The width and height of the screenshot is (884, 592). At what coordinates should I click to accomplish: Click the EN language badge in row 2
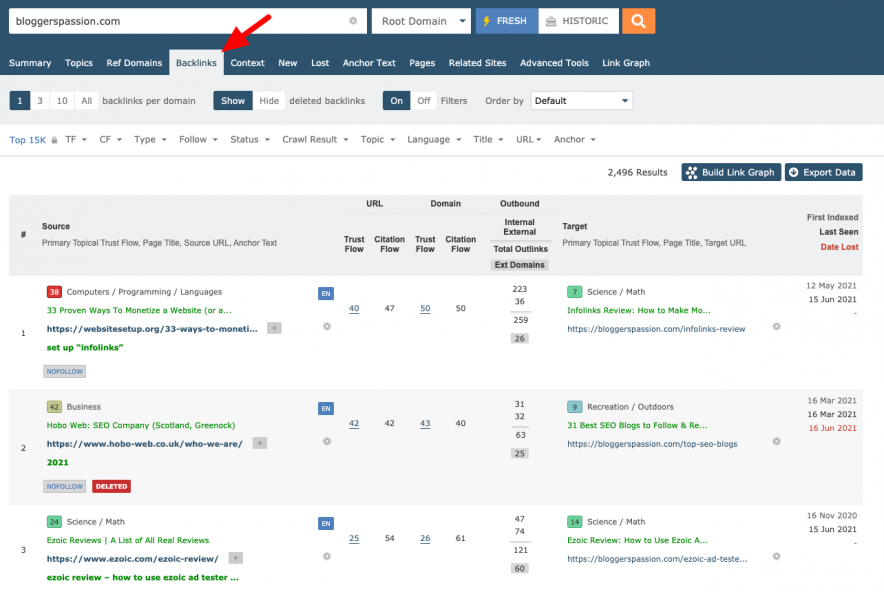[325, 408]
